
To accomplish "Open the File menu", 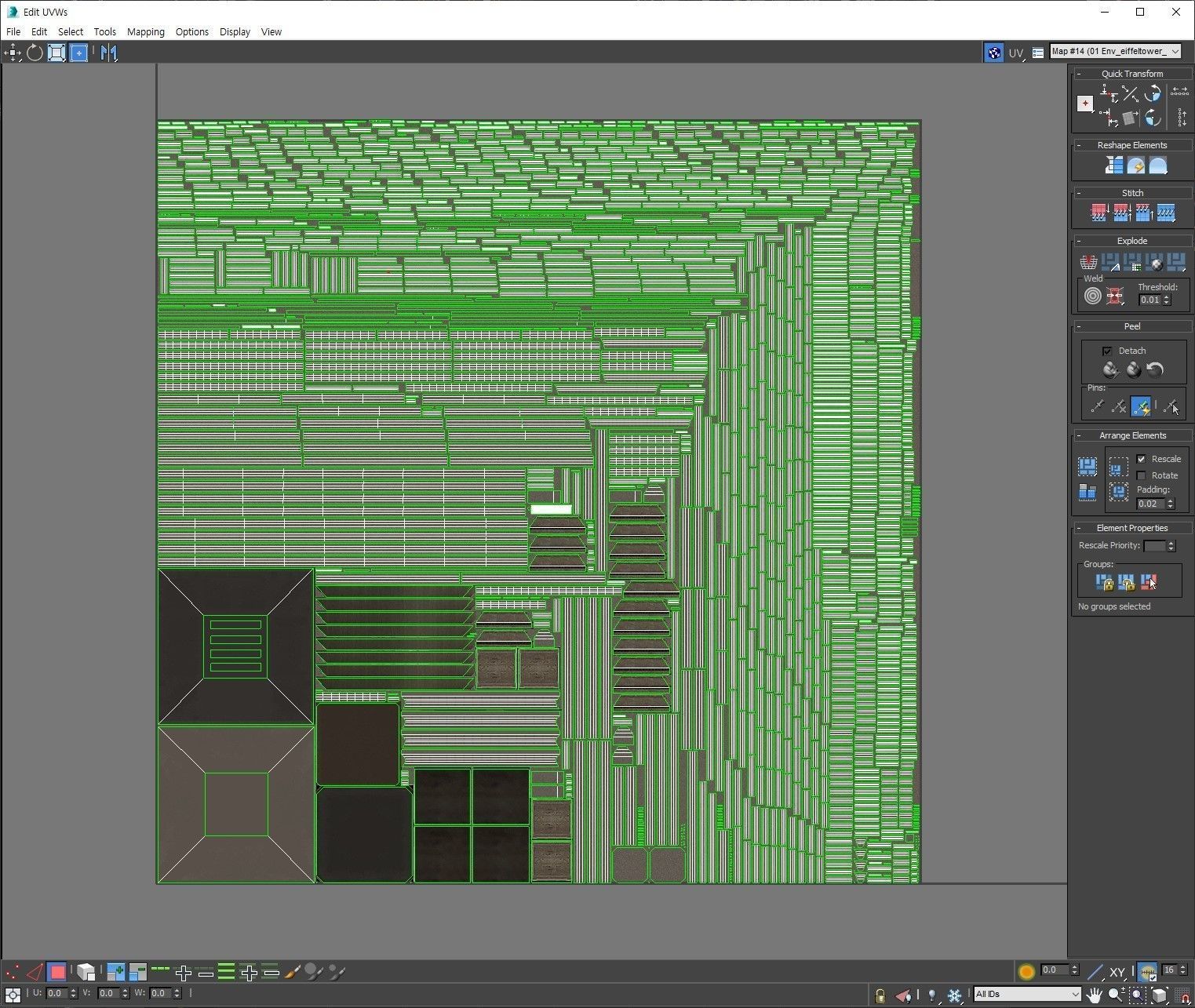I will (13, 31).
